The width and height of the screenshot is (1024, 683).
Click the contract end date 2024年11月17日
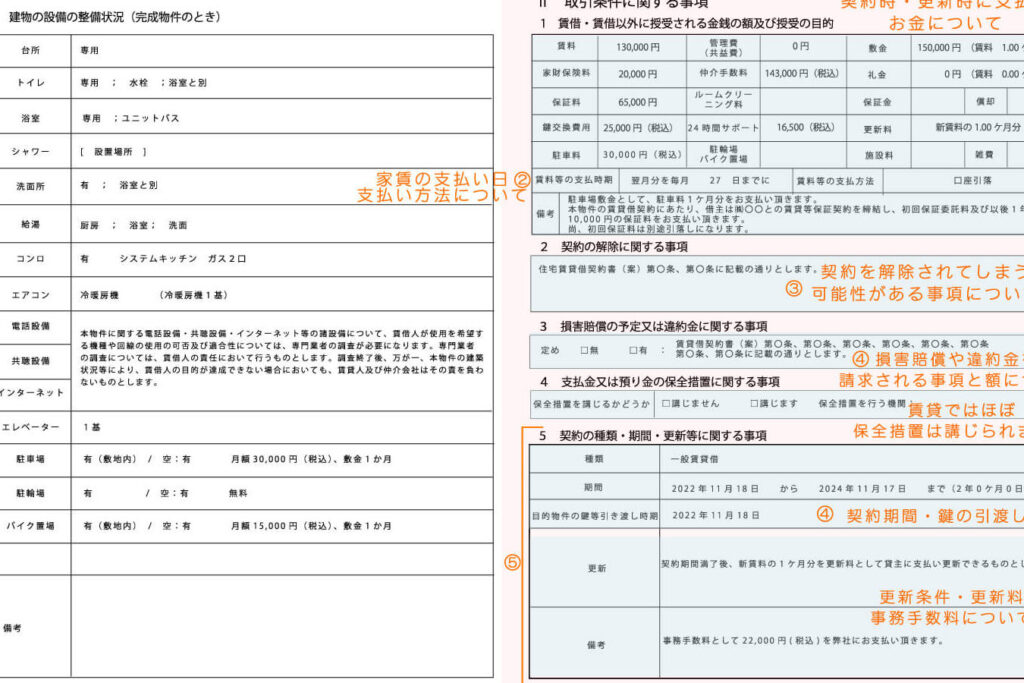[x=859, y=488]
